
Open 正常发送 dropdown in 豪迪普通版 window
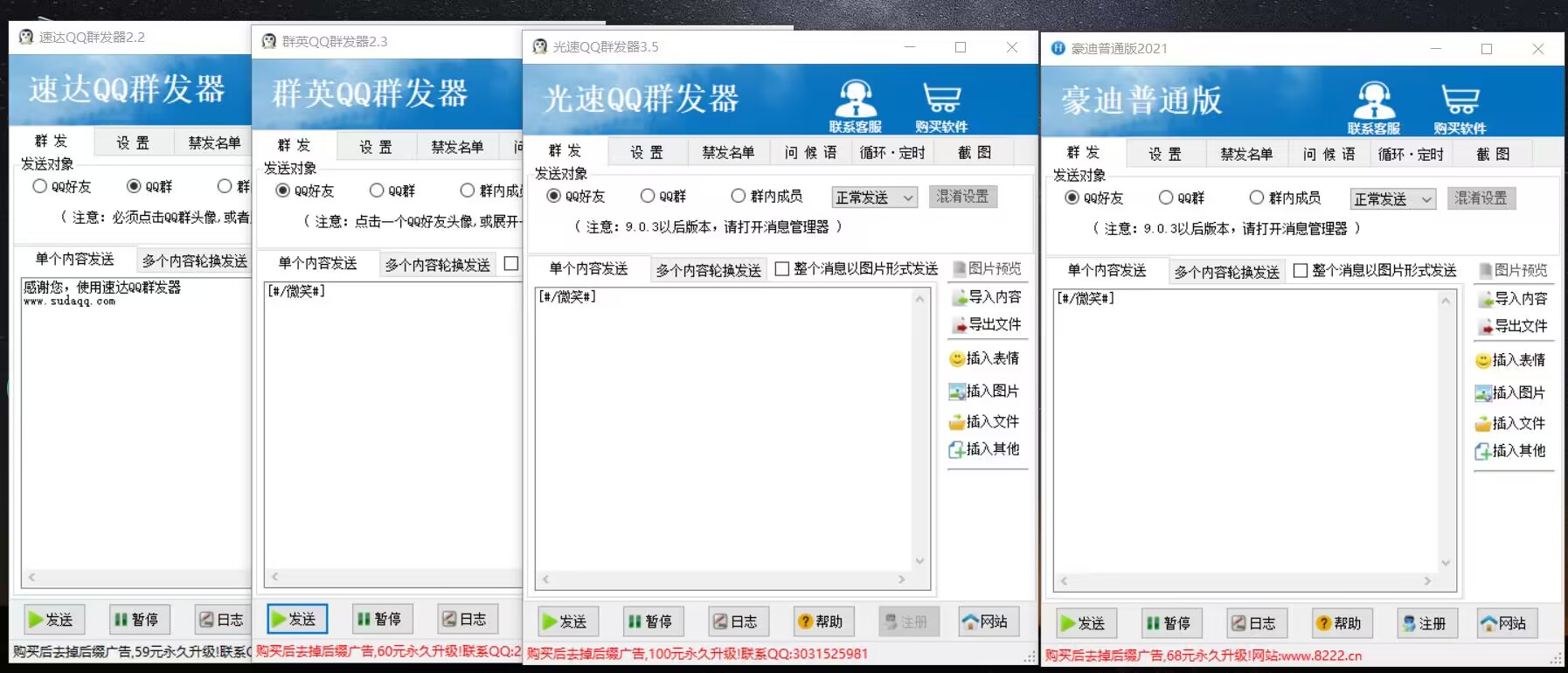1392,199
